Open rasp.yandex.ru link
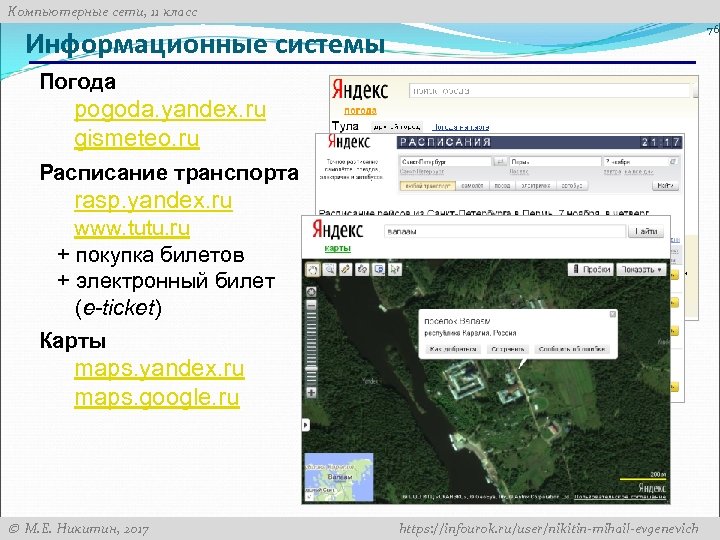Viewport: 720px width, 540px height. coord(153,201)
